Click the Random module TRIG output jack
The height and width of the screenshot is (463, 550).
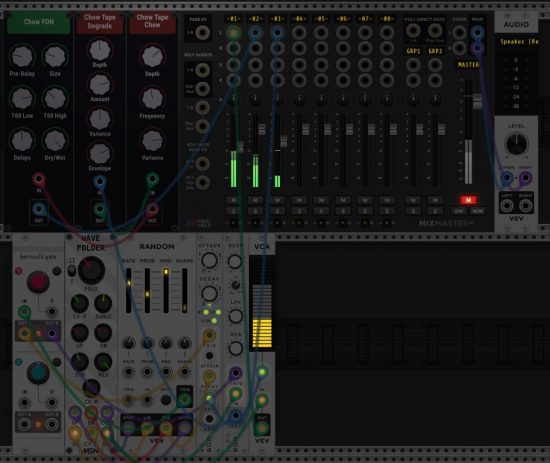tap(185, 400)
